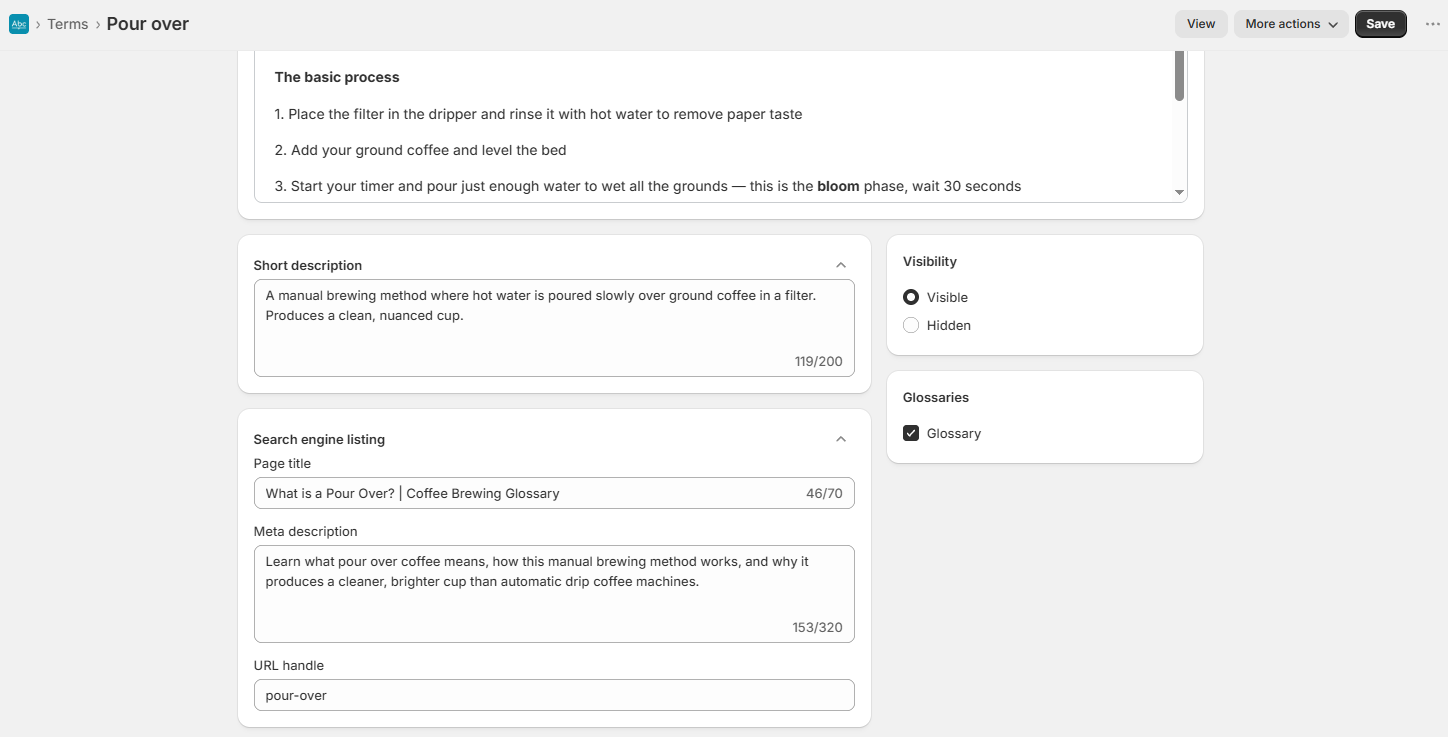The height and width of the screenshot is (737, 1448).
Task: Open the glossary app icon in breadcrumb
Action: coord(19,24)
